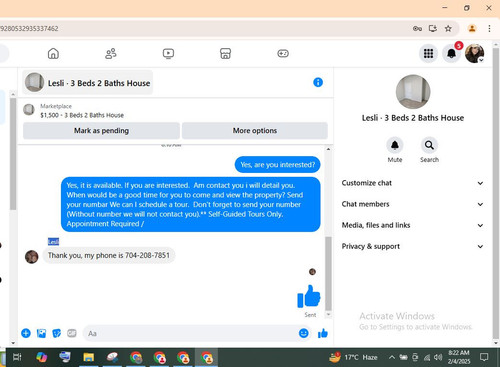Click Lesli's avatar beside phone message
The image size is (500, 367).
coord(32,257)
